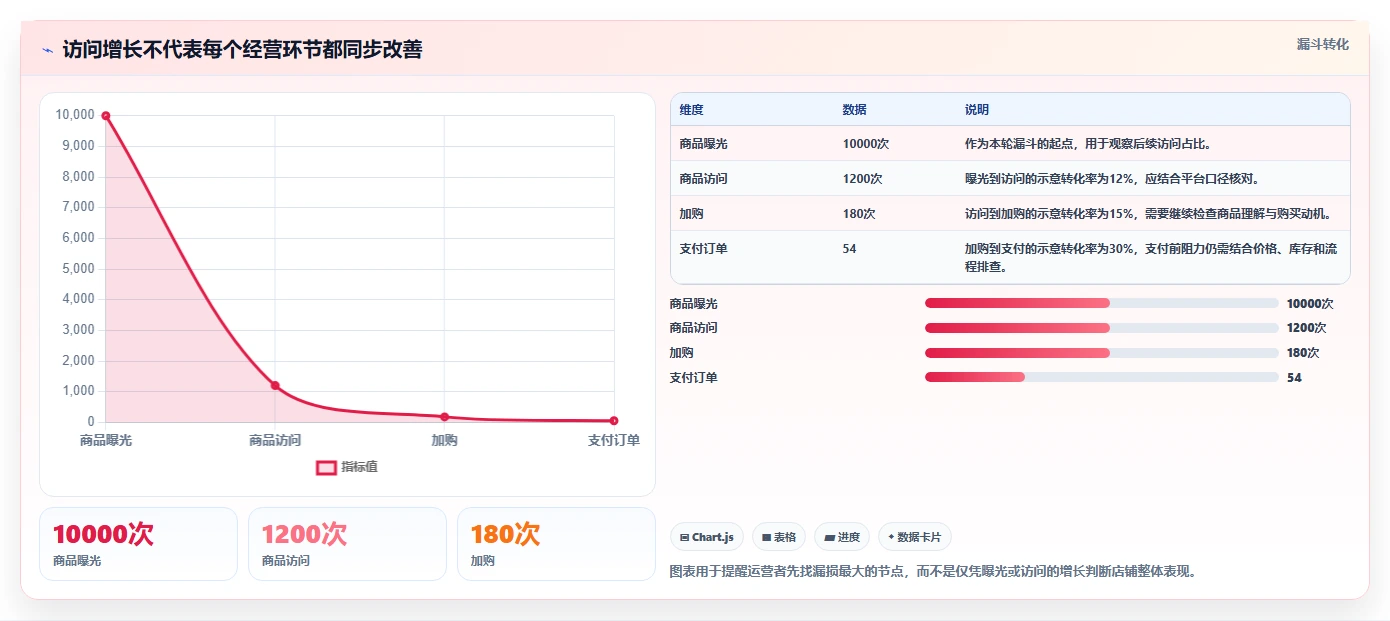This screenshot has height=621, width=1390.
Task: Click the lightning icon beside the title
Action: tap(47, 50)
